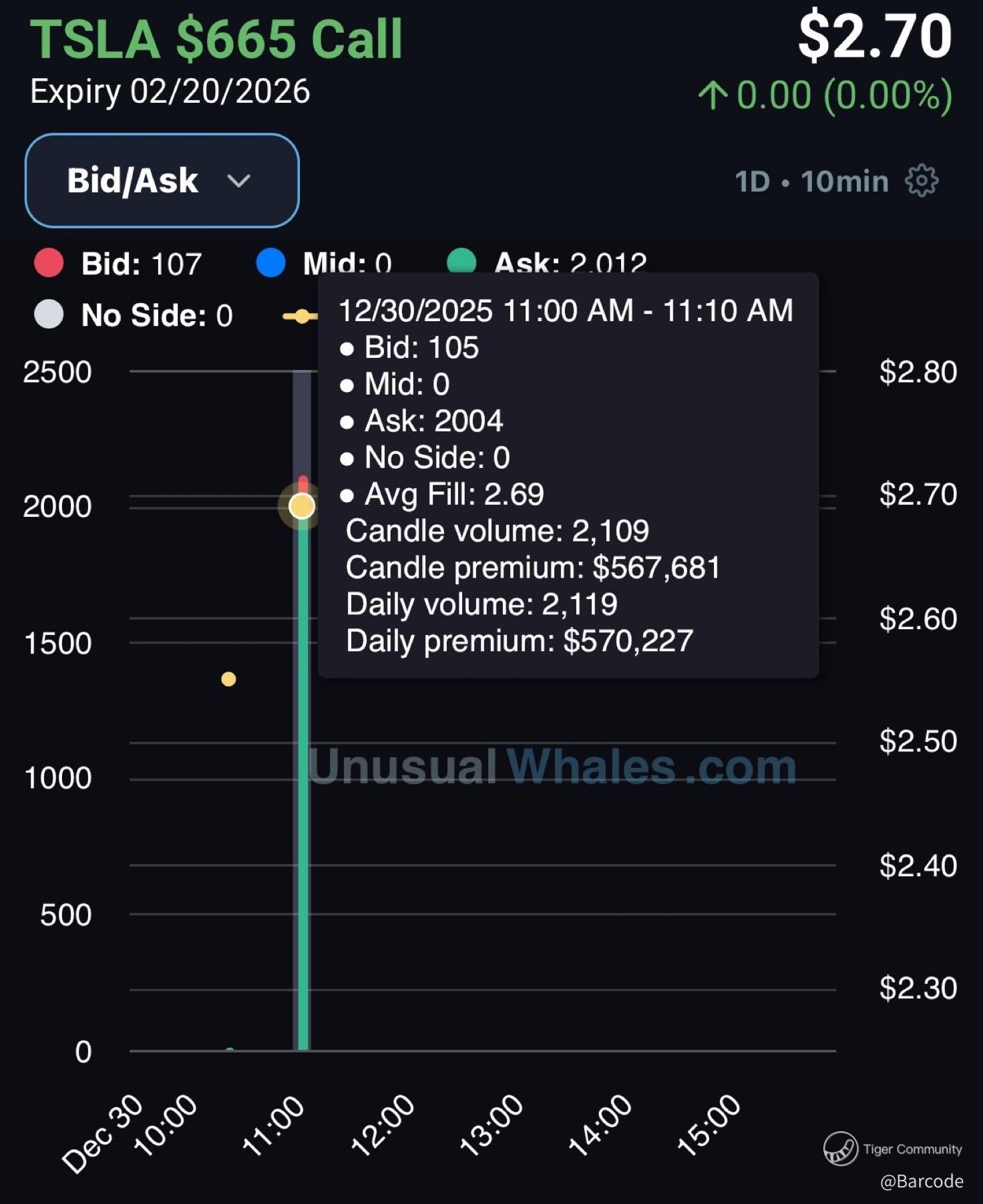983x1204 pixels.
Task: Toggle the green Ask series legend dot
Action: 461,260
